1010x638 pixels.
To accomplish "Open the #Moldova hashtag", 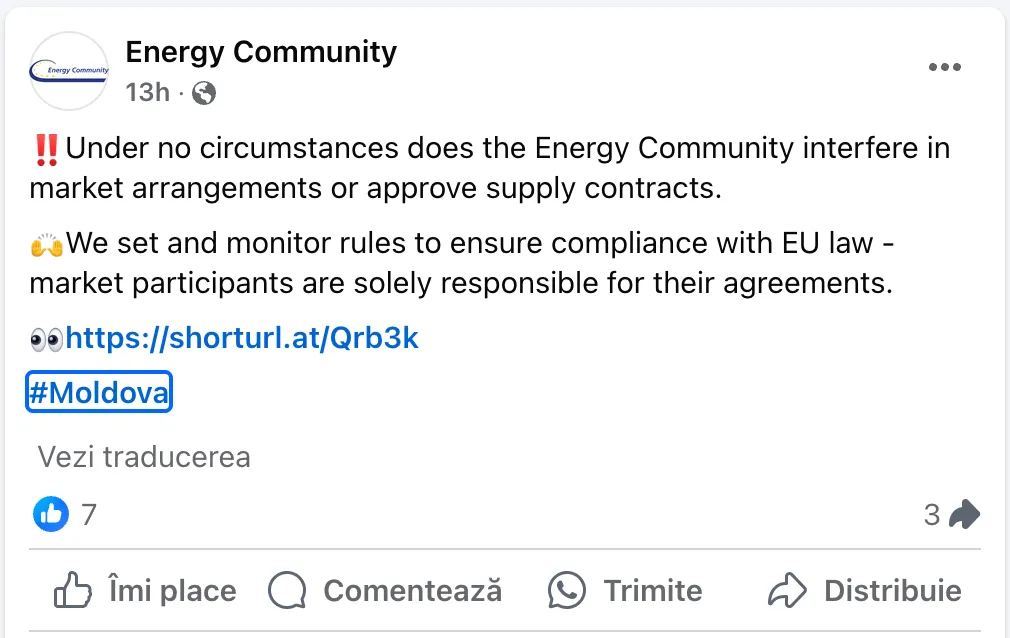I will click(x=99, y=392).
